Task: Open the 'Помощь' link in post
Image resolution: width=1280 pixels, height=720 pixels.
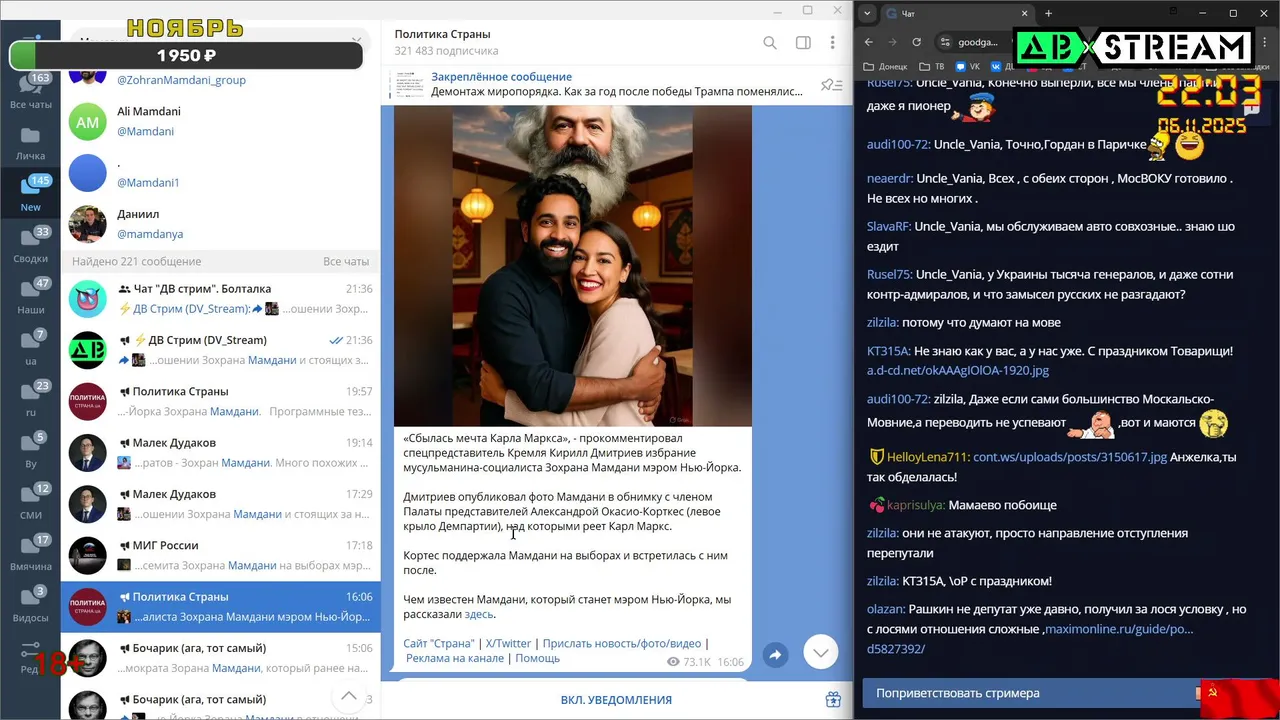Action: point(537,658)
